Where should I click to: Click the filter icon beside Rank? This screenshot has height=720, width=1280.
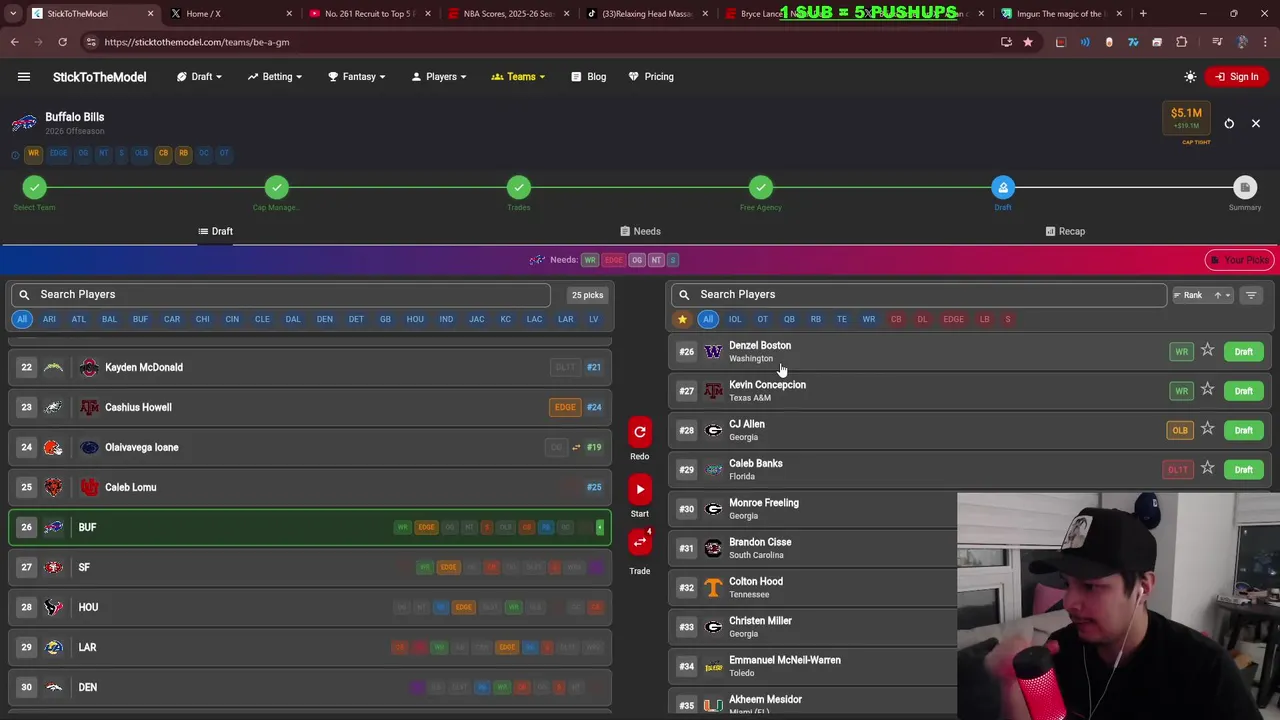1251,295
